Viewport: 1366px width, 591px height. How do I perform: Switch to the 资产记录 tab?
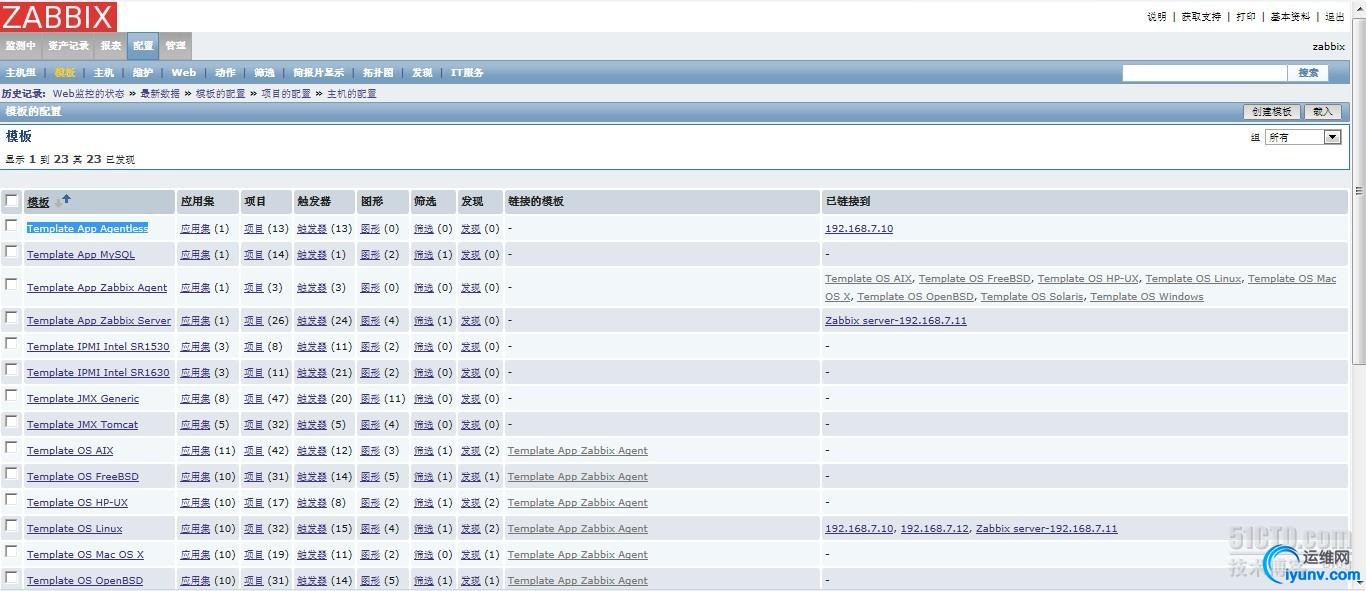pyautogui.click(x=68, y=46)
